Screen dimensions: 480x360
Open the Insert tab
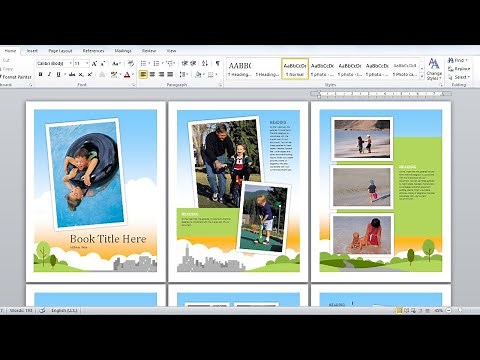pos(32,51)
